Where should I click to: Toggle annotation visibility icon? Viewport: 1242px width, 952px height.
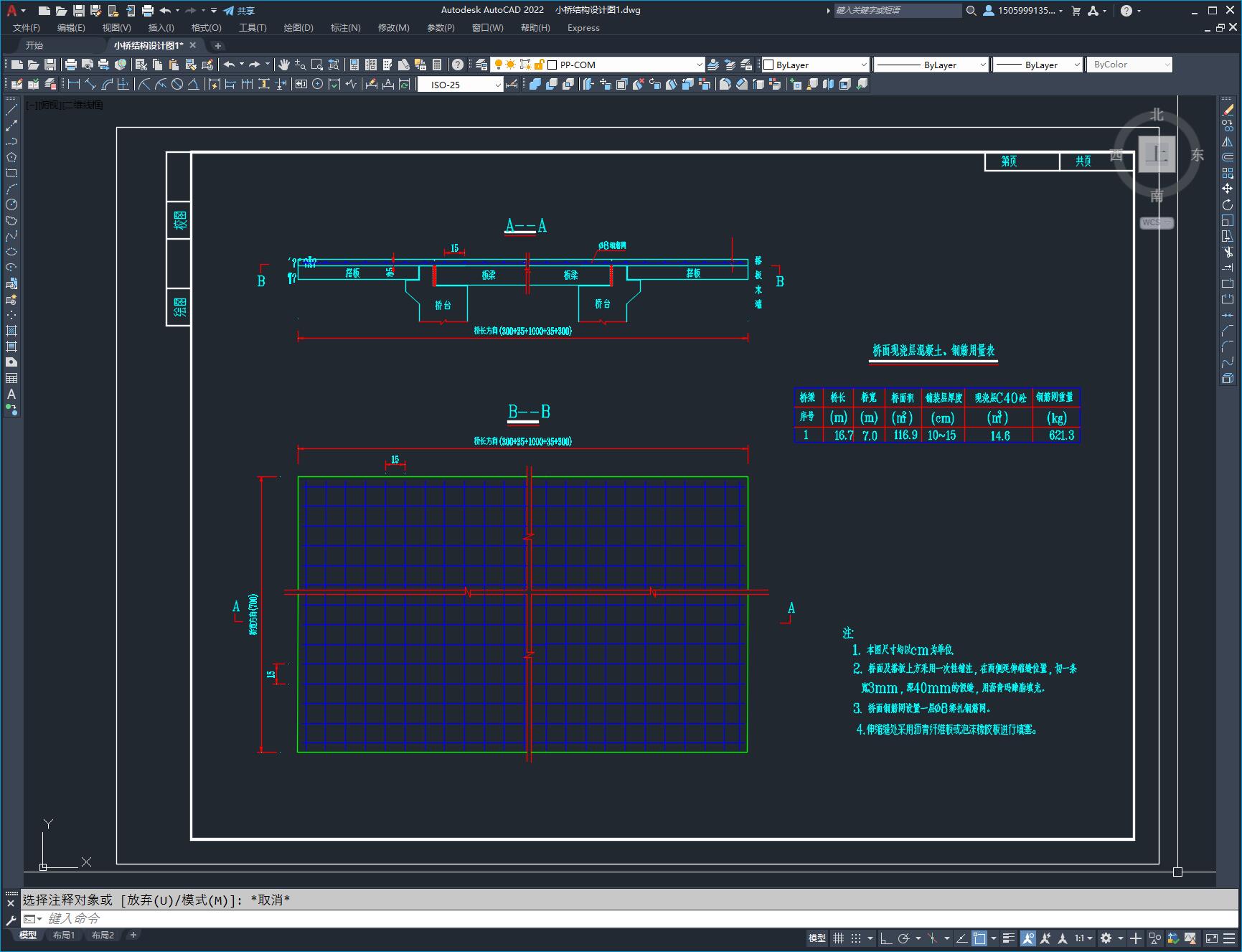1028,938
